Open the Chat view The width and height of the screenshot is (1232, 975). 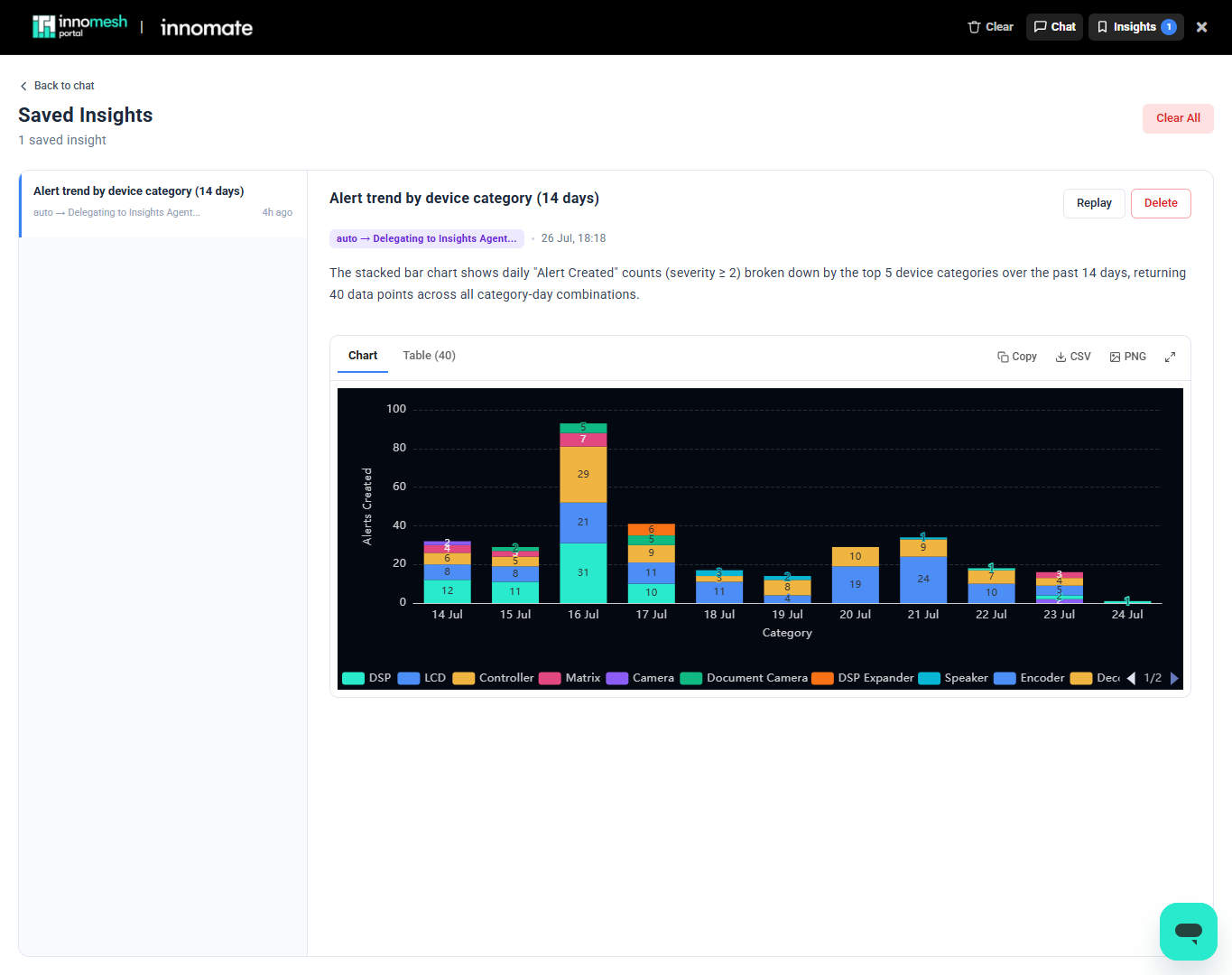tap(1054, 27)
